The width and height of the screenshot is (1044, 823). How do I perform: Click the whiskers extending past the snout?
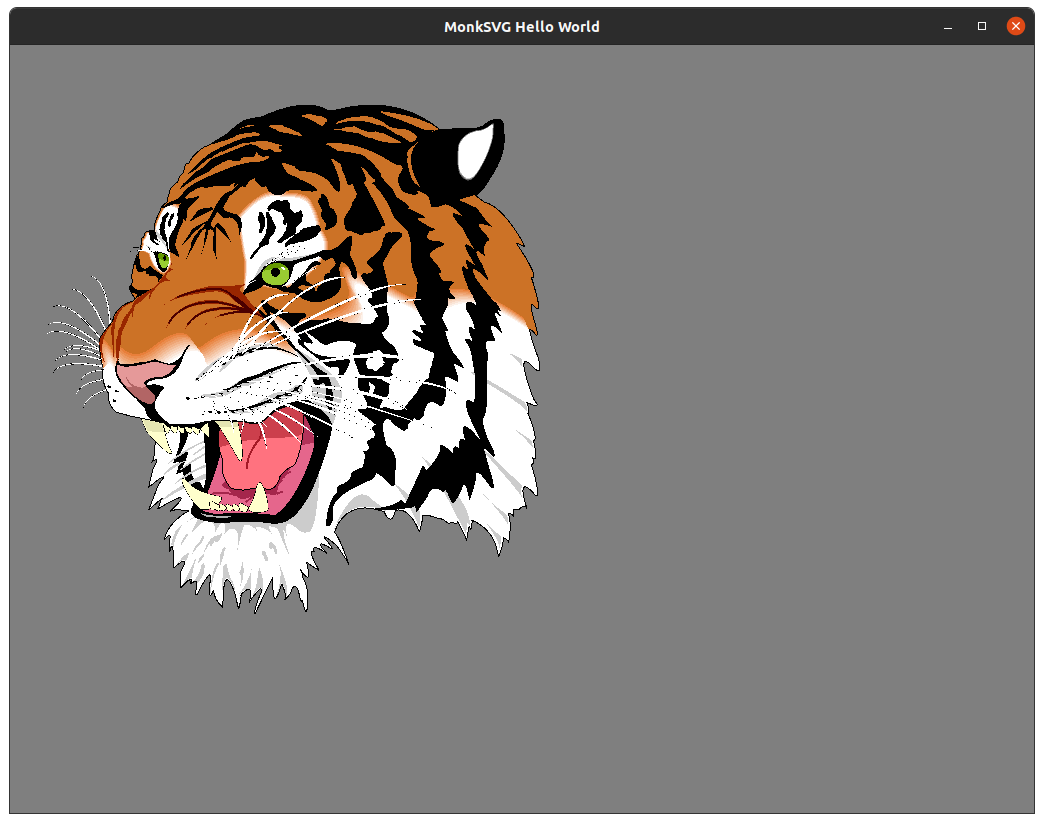pos(75,330)
